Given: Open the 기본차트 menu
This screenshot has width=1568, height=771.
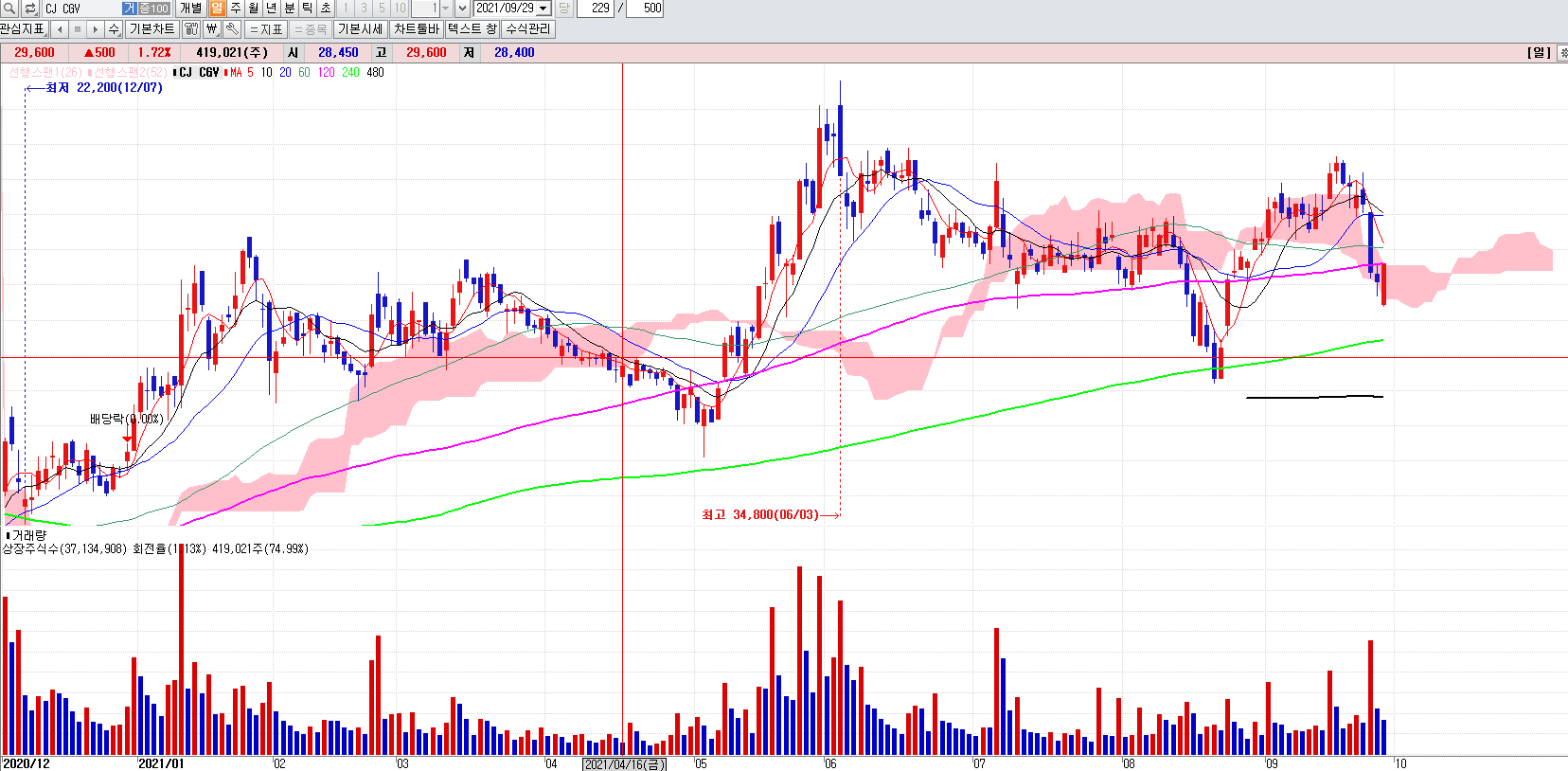Looking at the screenshot, I should 151,29.
